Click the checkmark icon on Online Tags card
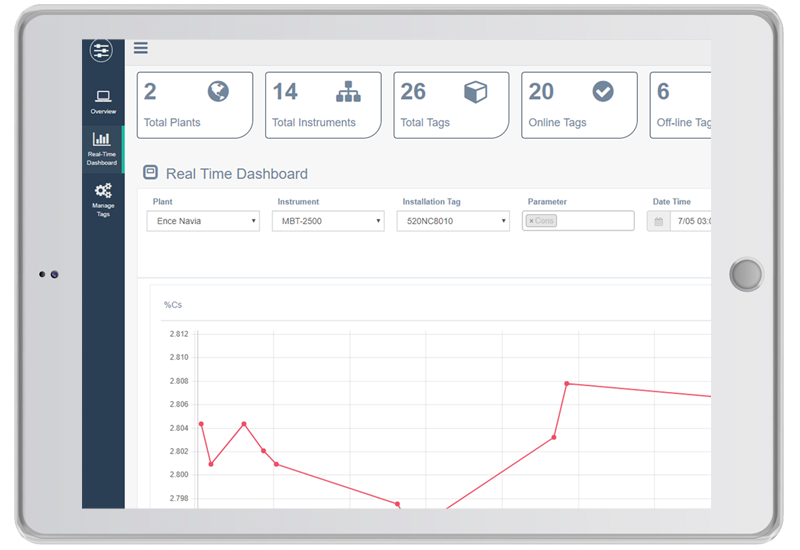Image resolution: width=800 pixels, height=550 pixels. (x=603, y=92)
